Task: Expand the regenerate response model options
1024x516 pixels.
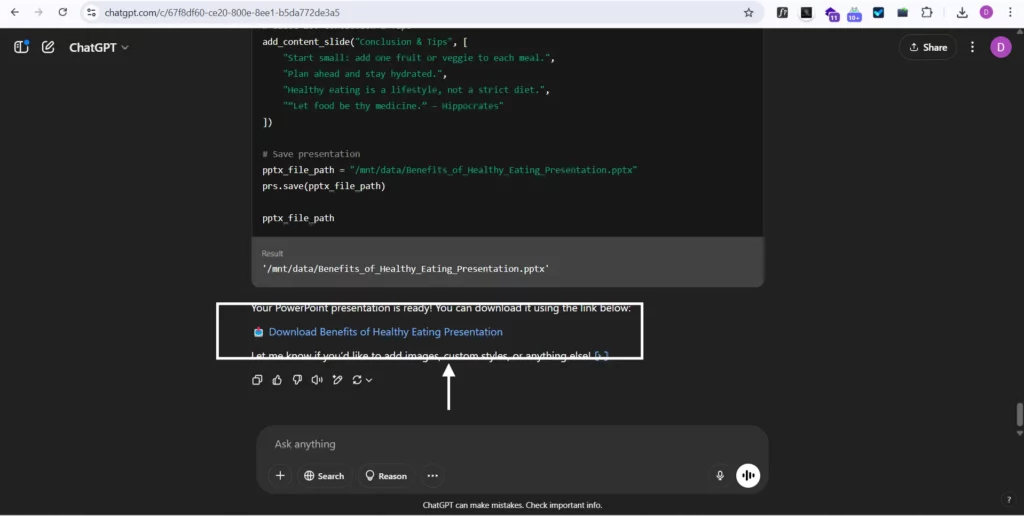Action: coord(362,380)
